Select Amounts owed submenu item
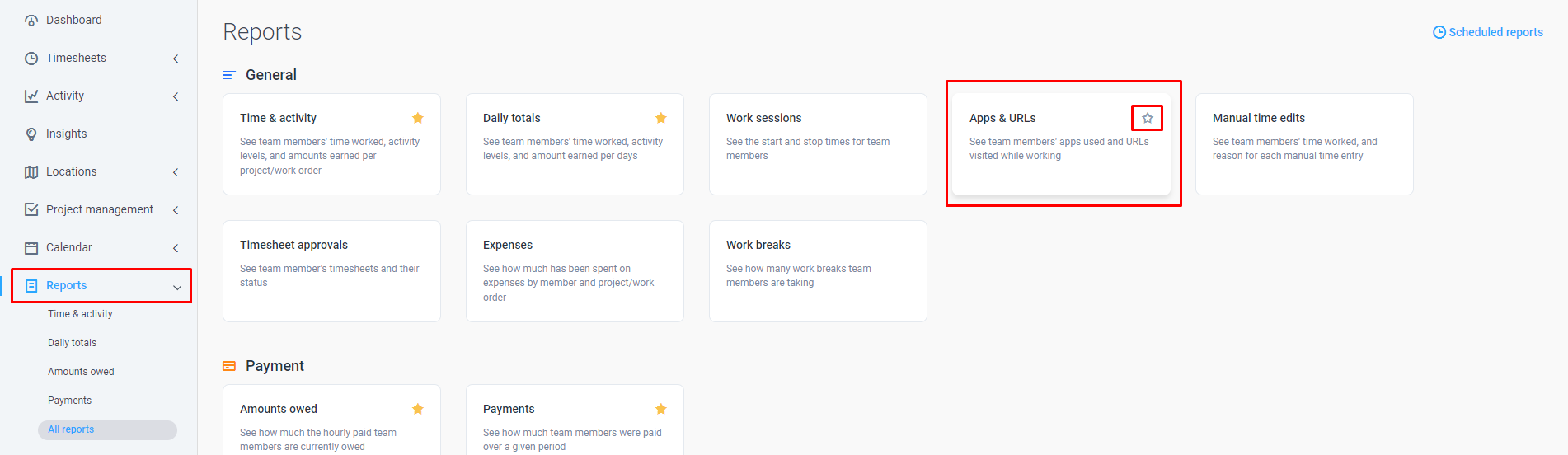The width and height of the screenshot is (1568, 455). coord(81,372)
